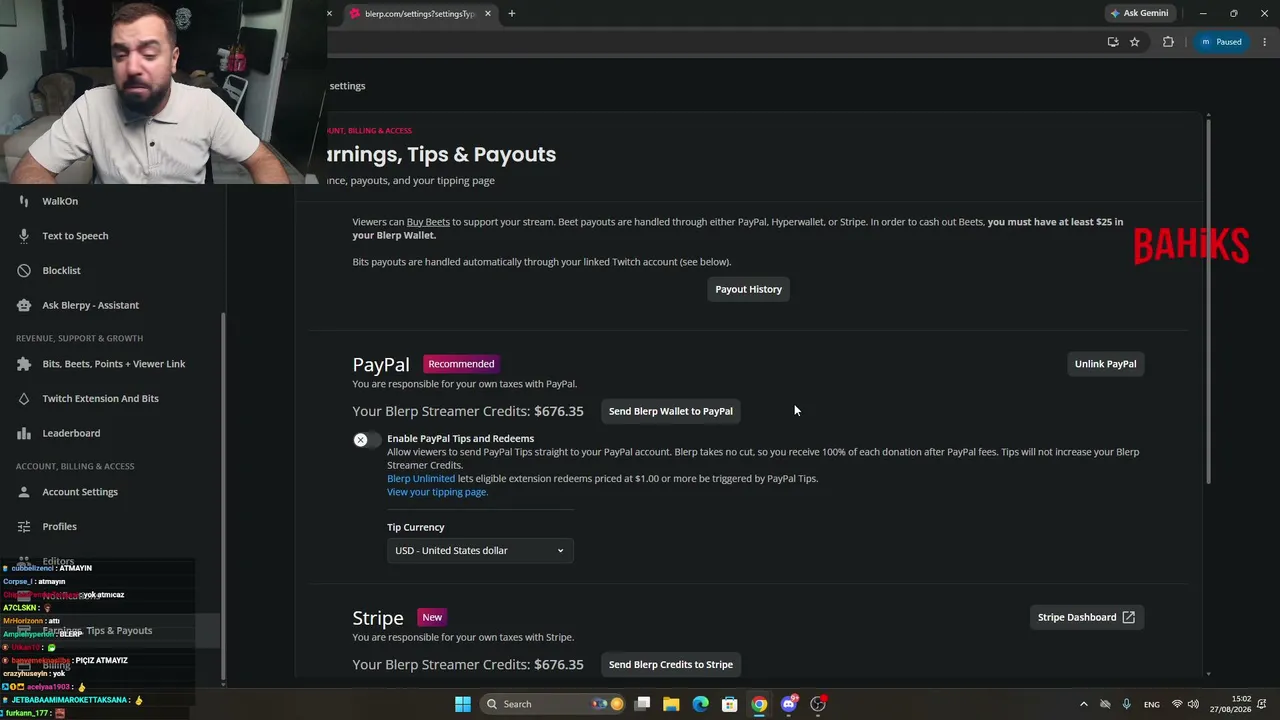1280x720 pixels.
Task: Click the microphone icon in system tray
Action: coord(1127,704)
